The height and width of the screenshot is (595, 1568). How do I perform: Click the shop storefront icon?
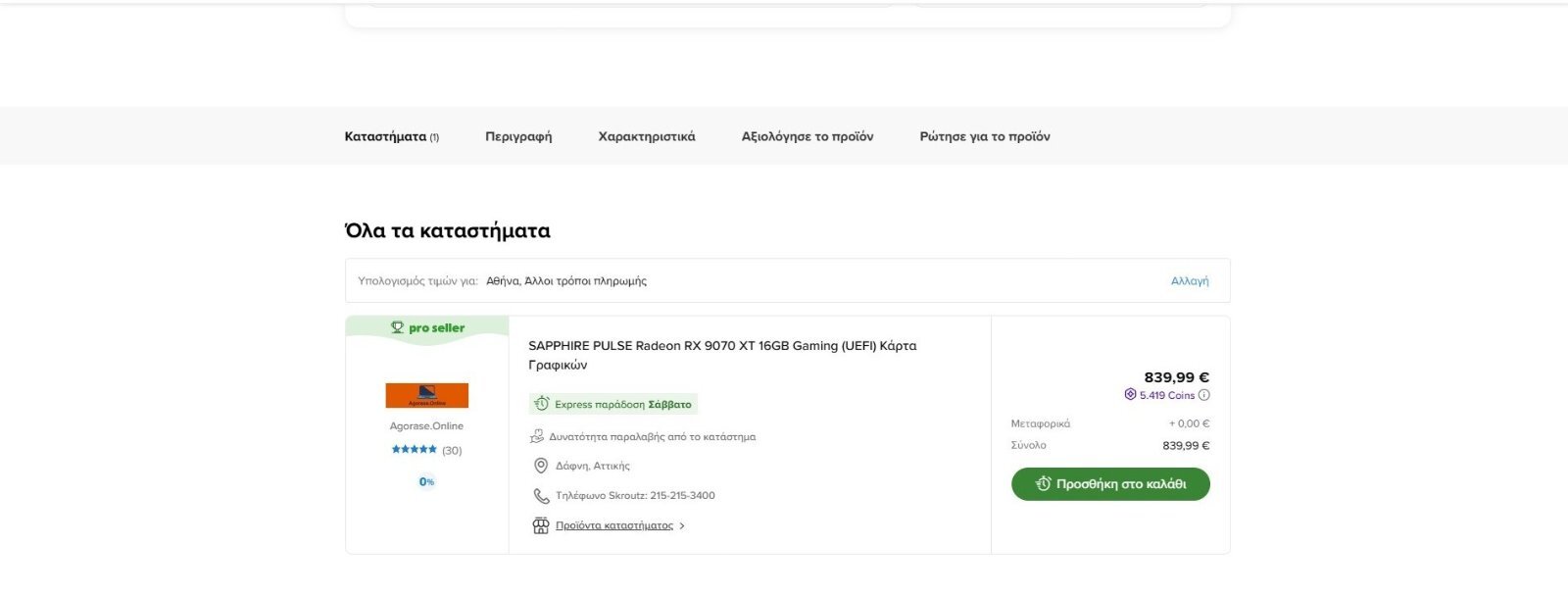(540, 525)
